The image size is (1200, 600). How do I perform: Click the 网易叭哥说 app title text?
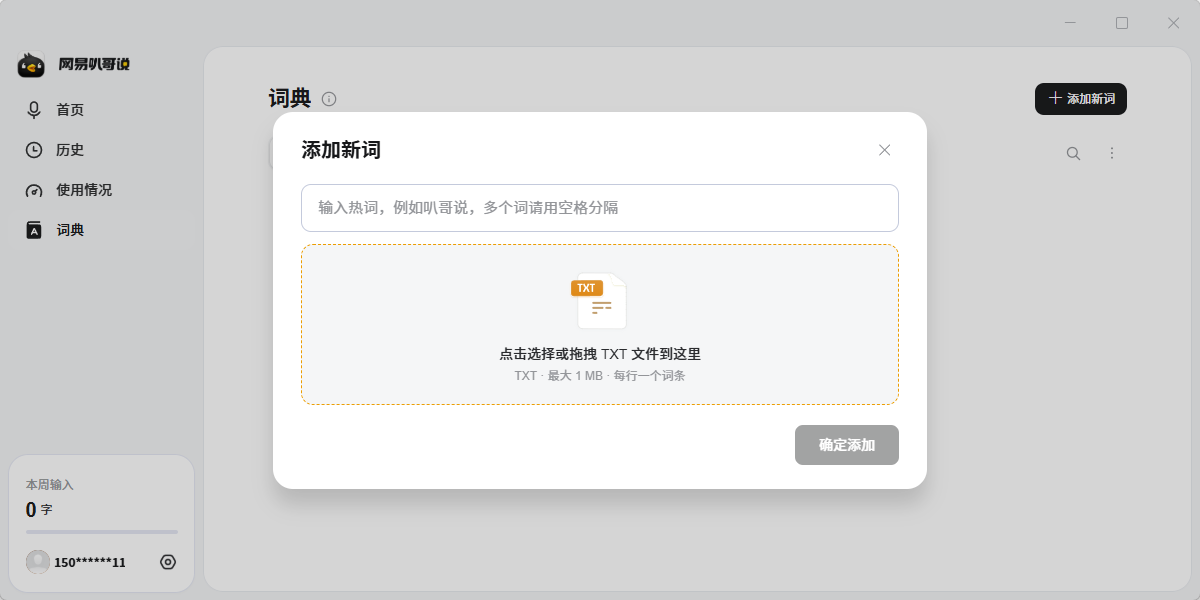pyautogui.click(x=94, y=65)
